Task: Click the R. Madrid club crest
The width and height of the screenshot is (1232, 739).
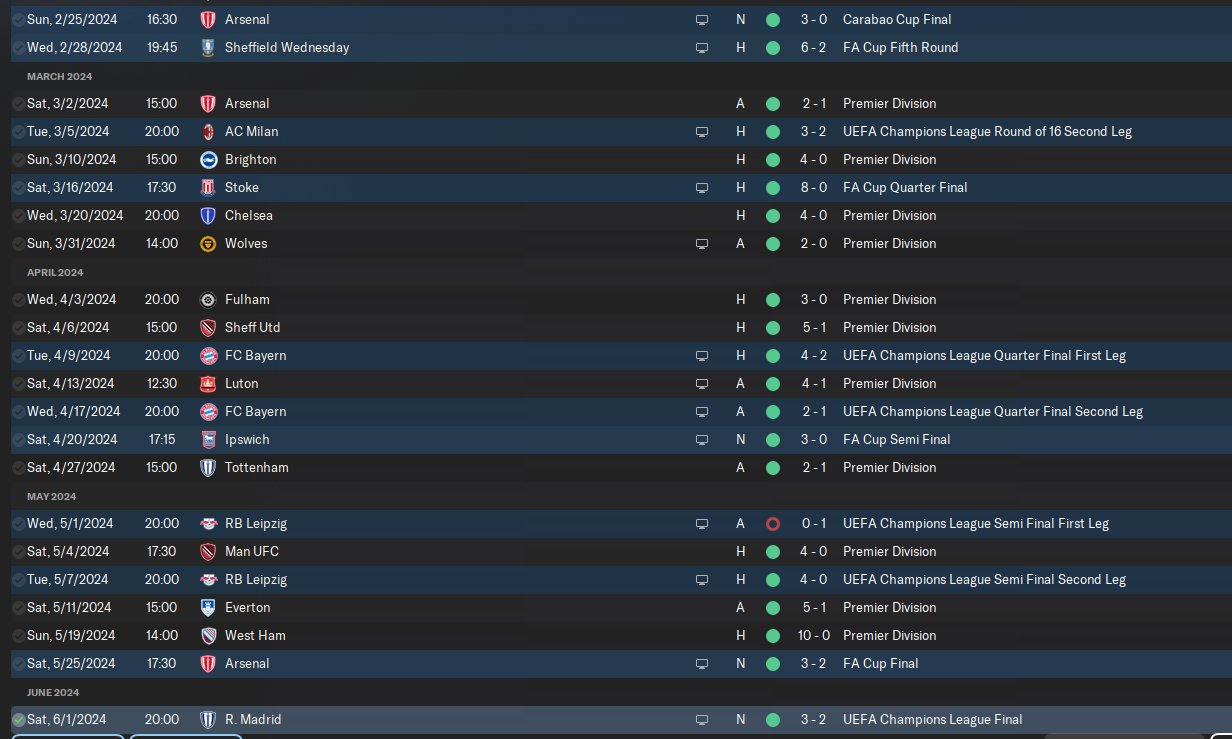Action: (x=208, y=719)
